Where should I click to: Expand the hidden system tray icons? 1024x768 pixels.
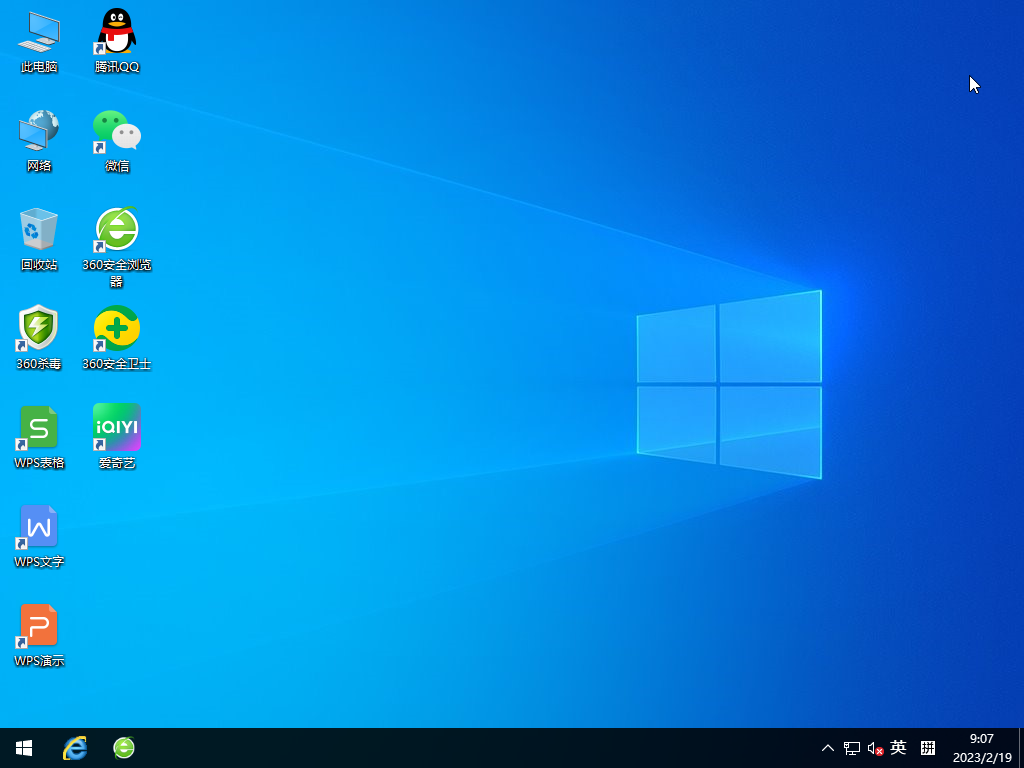click(827, 748)
